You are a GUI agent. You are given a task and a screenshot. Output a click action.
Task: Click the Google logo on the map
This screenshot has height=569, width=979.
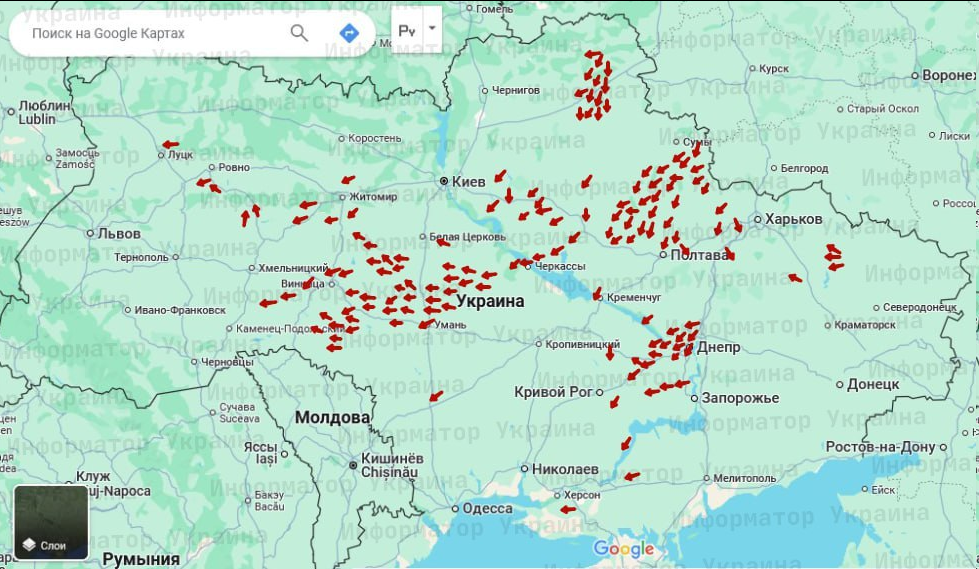pyautogui.click(x=624, y=550)
